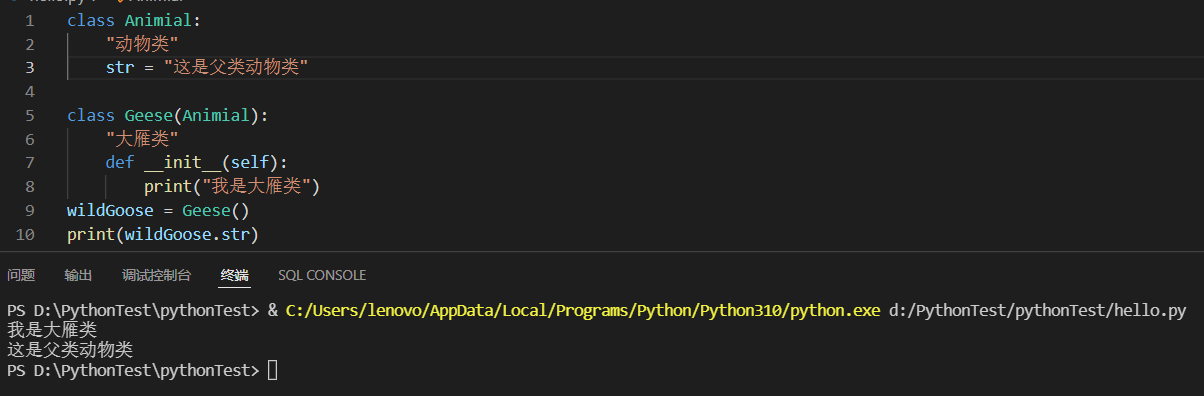Click the python.exe path link in terminal
The image size is (1204, 396).
pyautogui.click(x=583, y=311)
